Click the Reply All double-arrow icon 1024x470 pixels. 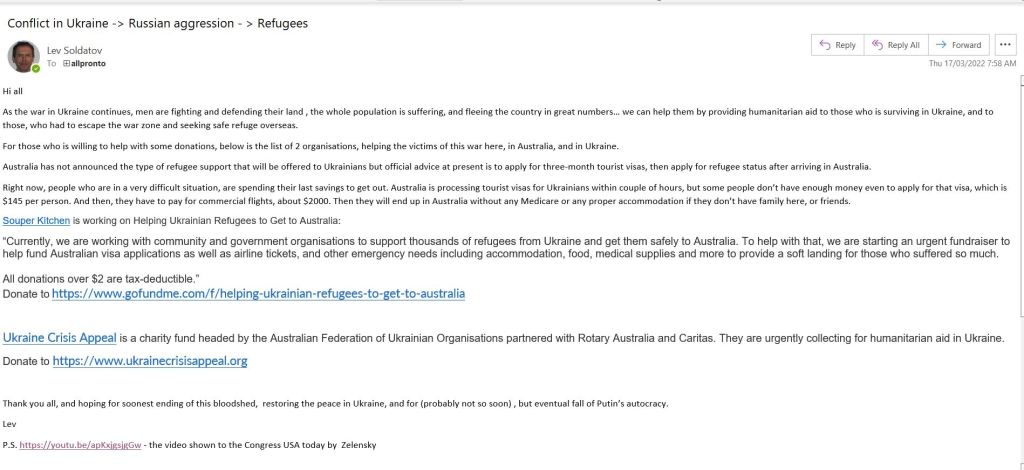877,45
